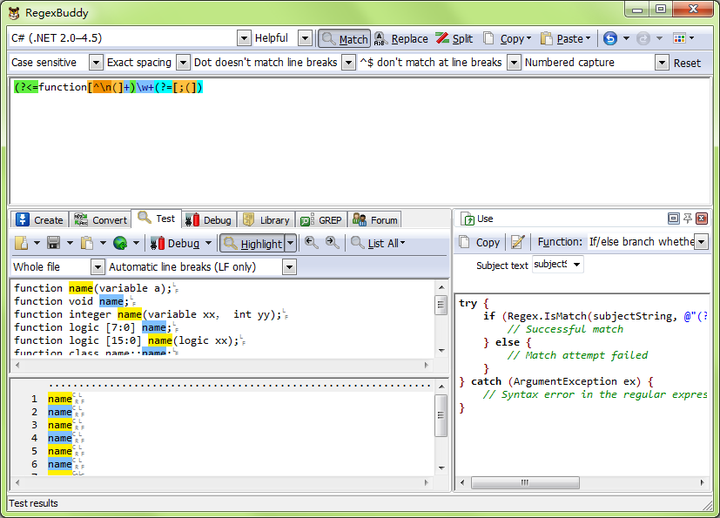Open dropdown arrow beside Case sensitive
Image resolution: width=720 pixels, height=518 pixels.
point(96,62)
